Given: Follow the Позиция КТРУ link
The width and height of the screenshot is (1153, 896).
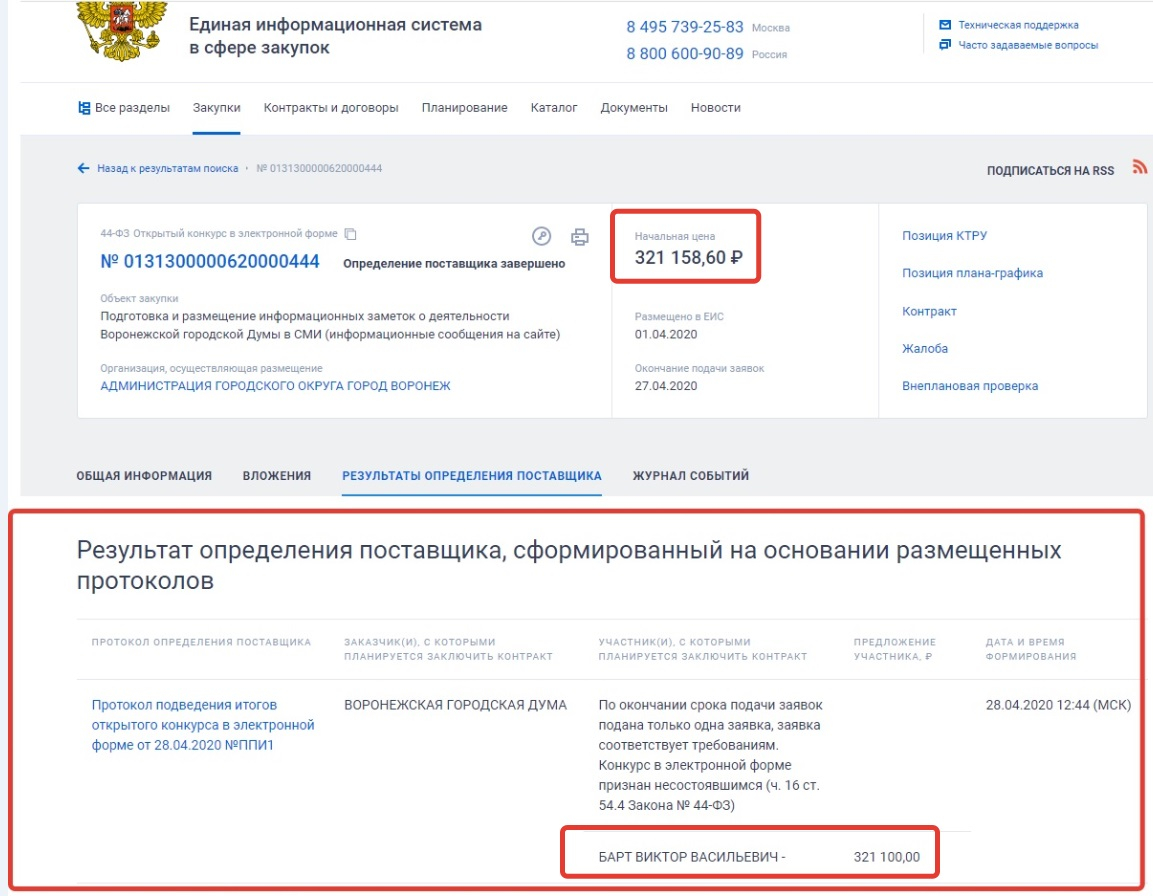Looking at the screenshot, I should [x=944, y=235].
